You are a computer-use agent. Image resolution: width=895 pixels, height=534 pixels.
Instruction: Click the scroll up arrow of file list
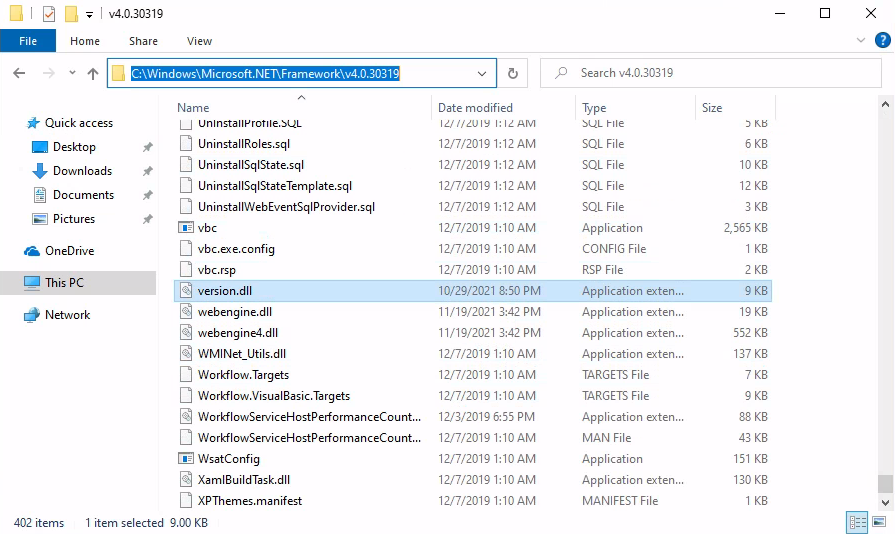tap(885, 104)
